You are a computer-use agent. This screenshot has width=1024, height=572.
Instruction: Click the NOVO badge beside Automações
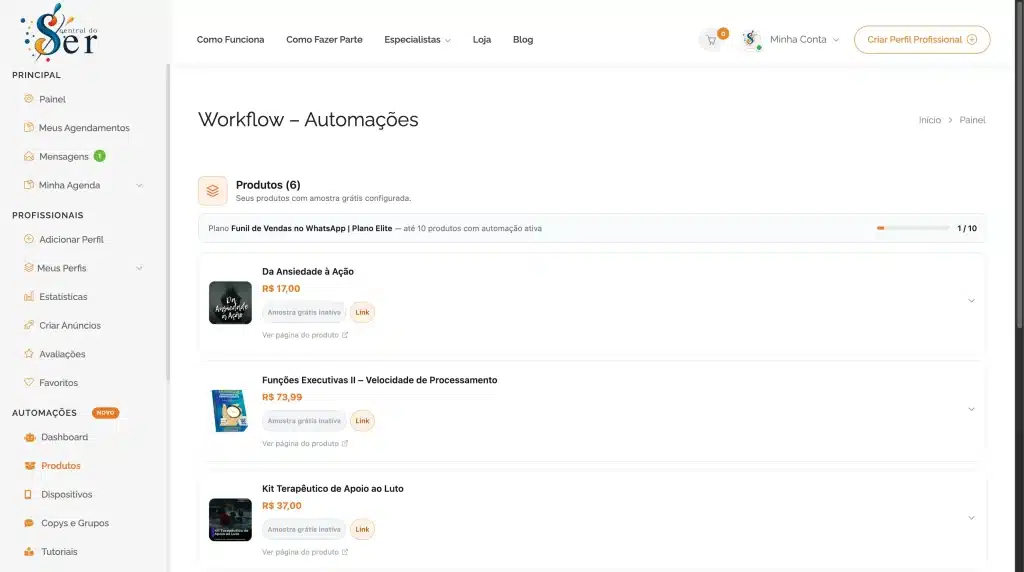(105, 413)
